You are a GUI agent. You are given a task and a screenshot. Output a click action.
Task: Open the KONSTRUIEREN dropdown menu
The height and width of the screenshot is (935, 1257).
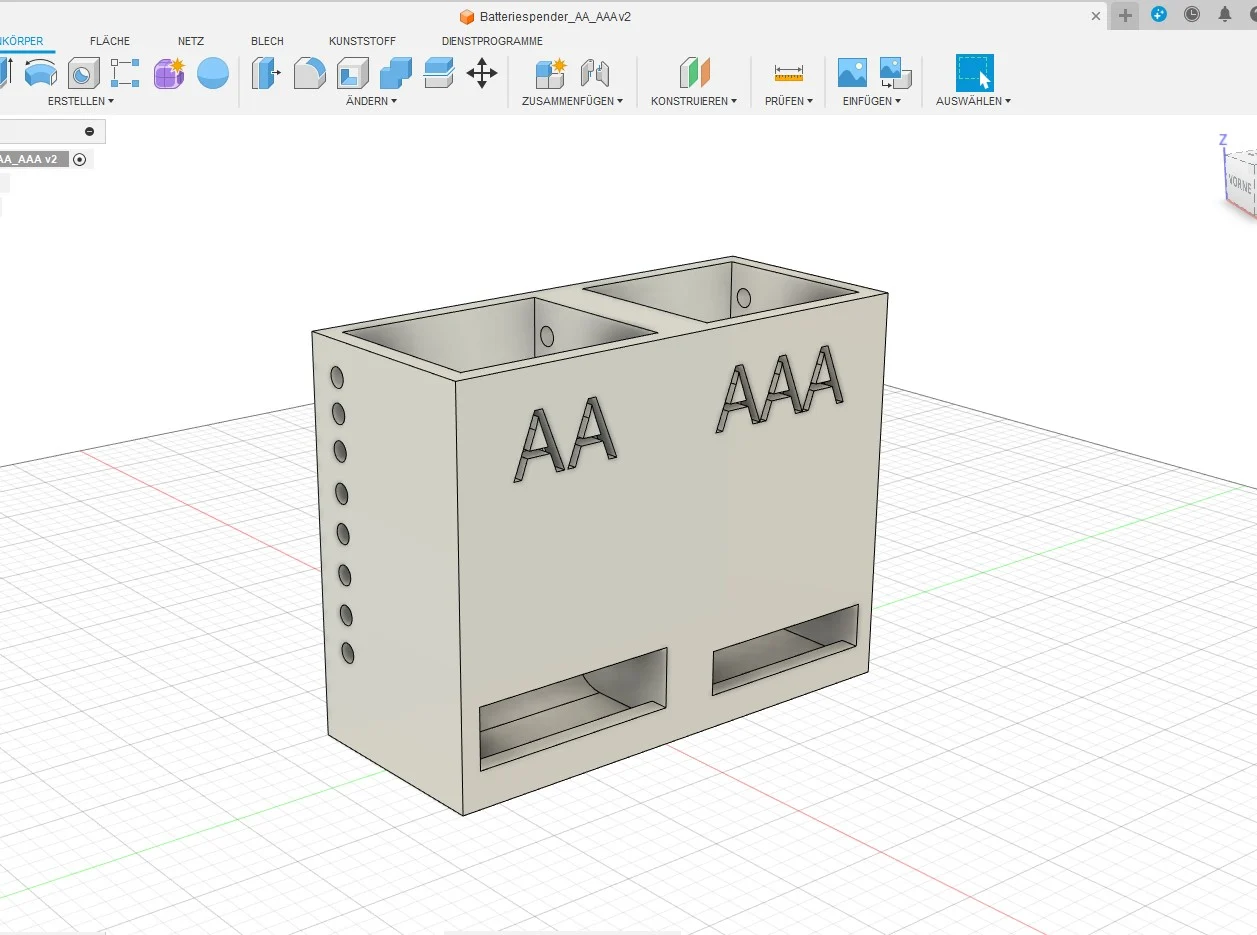[694, 101]
